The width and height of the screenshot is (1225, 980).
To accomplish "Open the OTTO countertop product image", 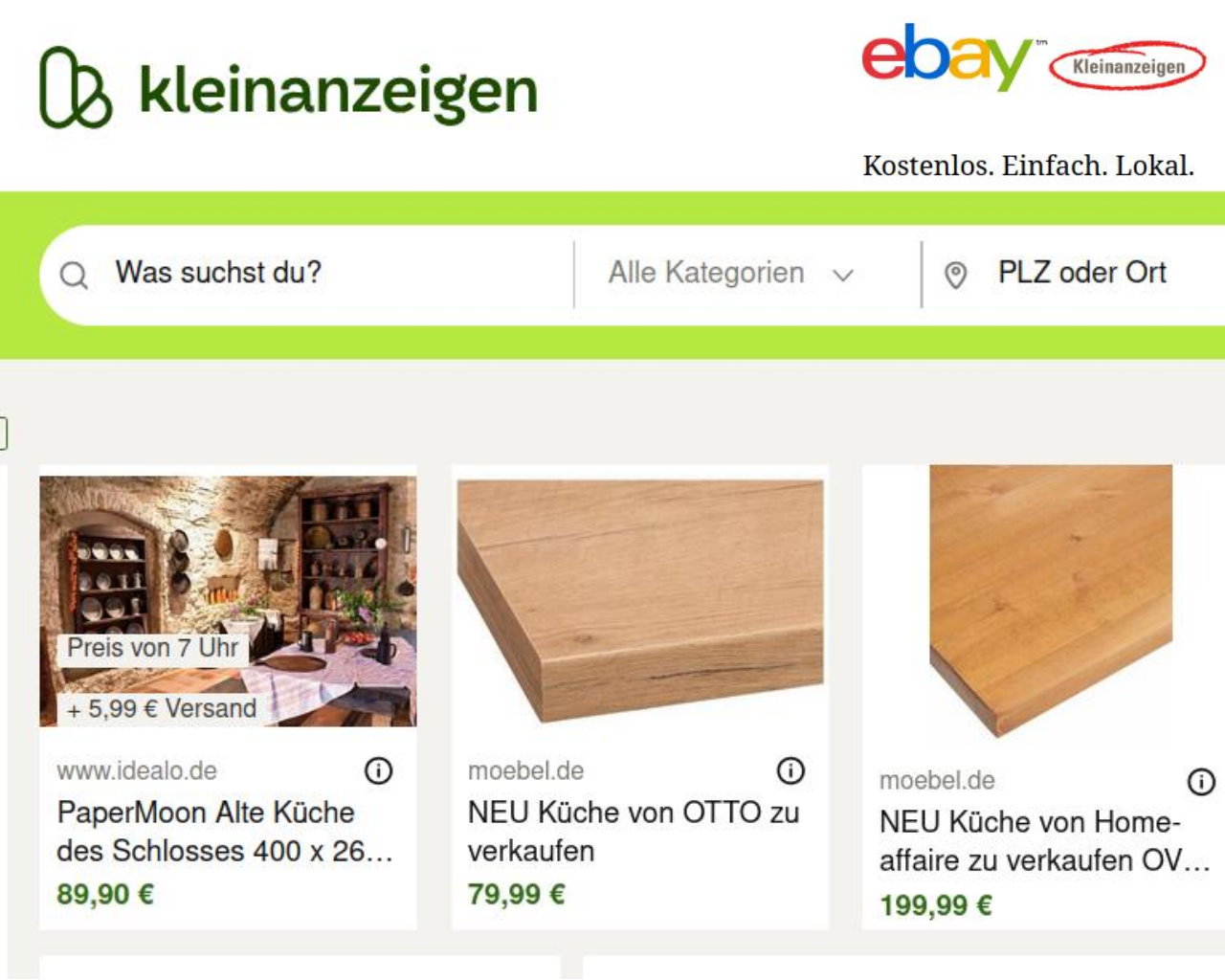I will (640, 601).
